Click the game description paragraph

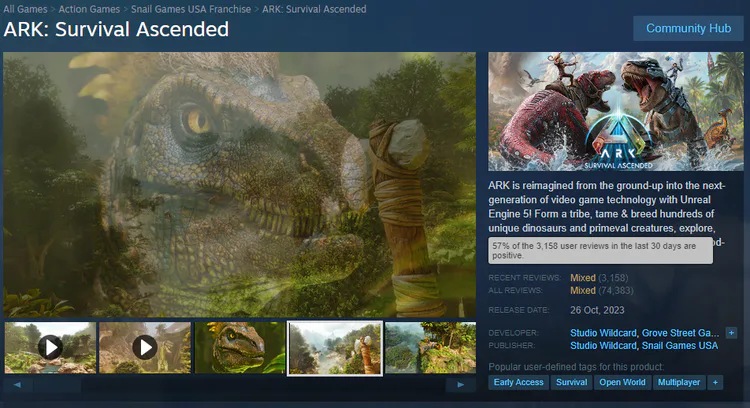point(607,213)
